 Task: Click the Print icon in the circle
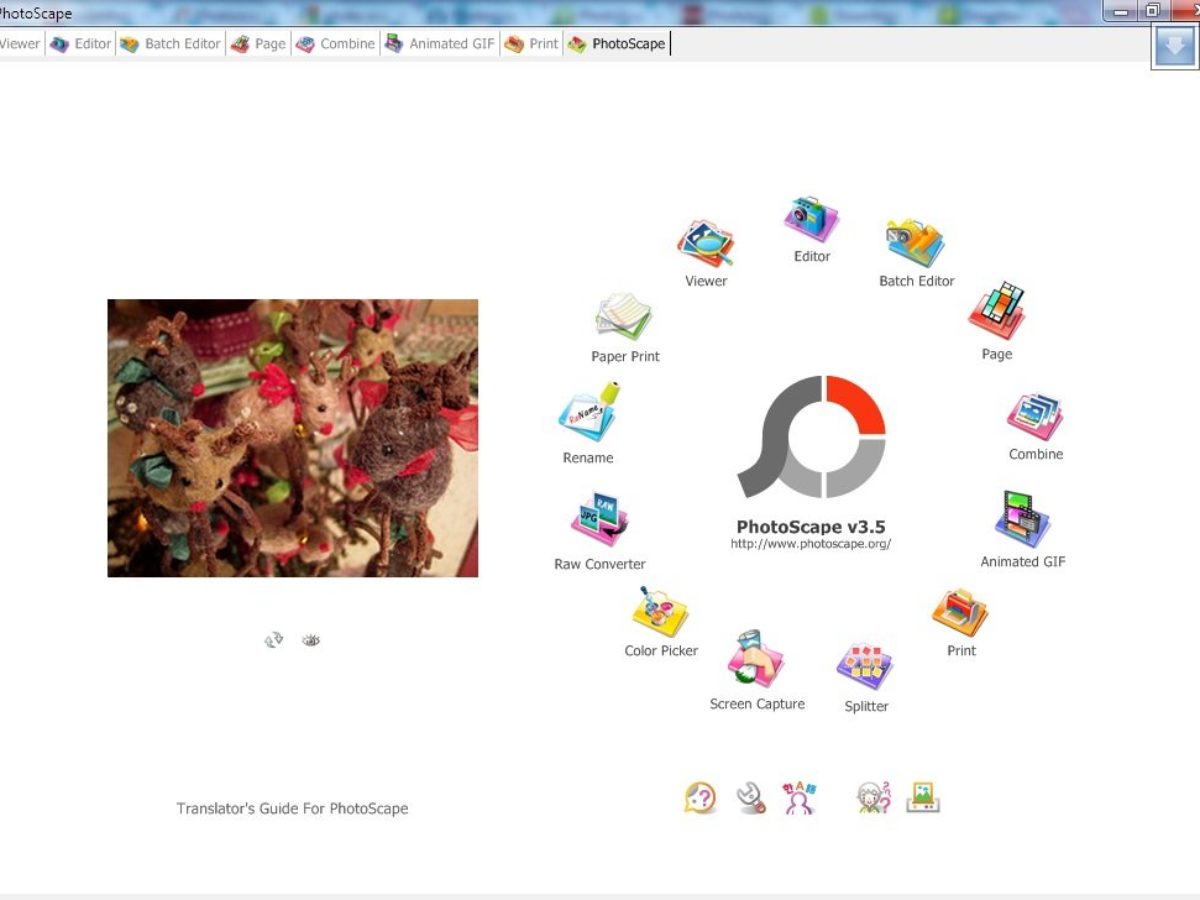pos(960,612)
